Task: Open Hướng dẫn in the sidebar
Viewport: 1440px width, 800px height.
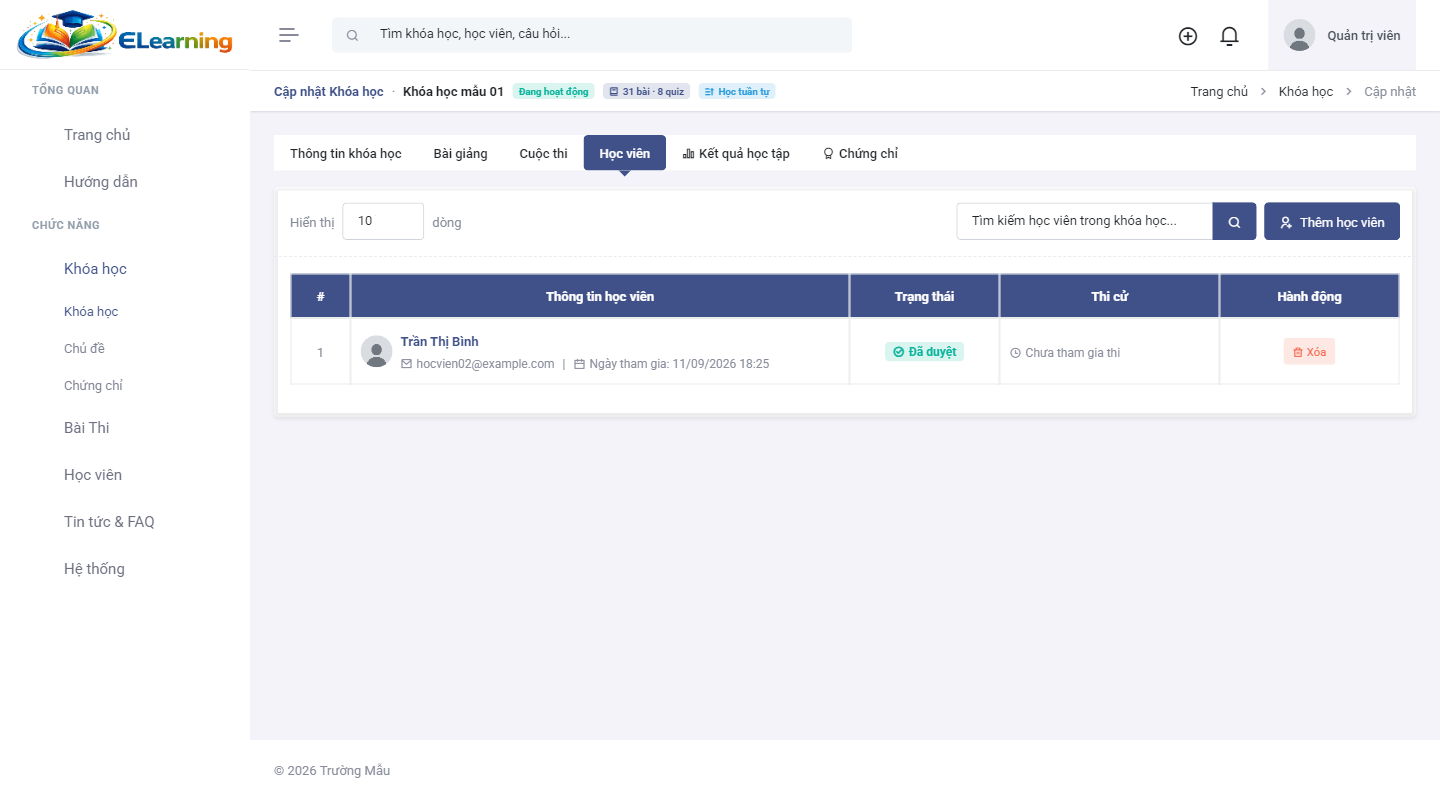Action: [101, 182]
